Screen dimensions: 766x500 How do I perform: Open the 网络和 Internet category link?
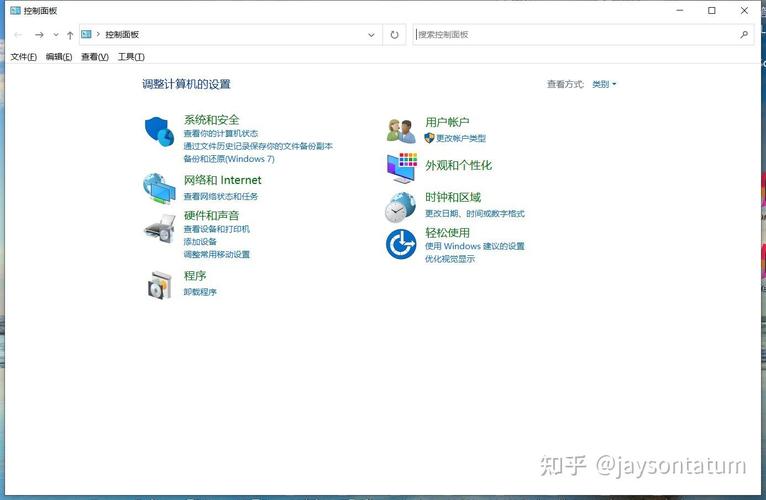(222, 180)
